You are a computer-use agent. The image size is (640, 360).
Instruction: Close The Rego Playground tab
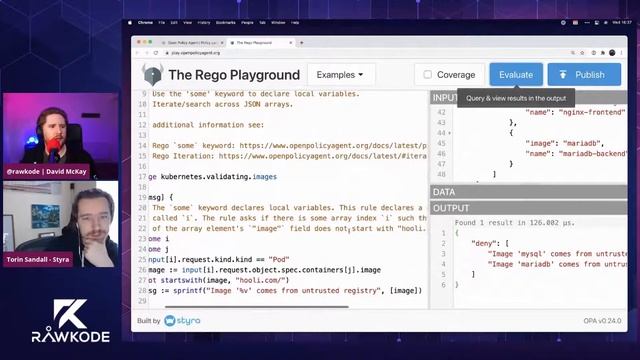pos(291,42)
